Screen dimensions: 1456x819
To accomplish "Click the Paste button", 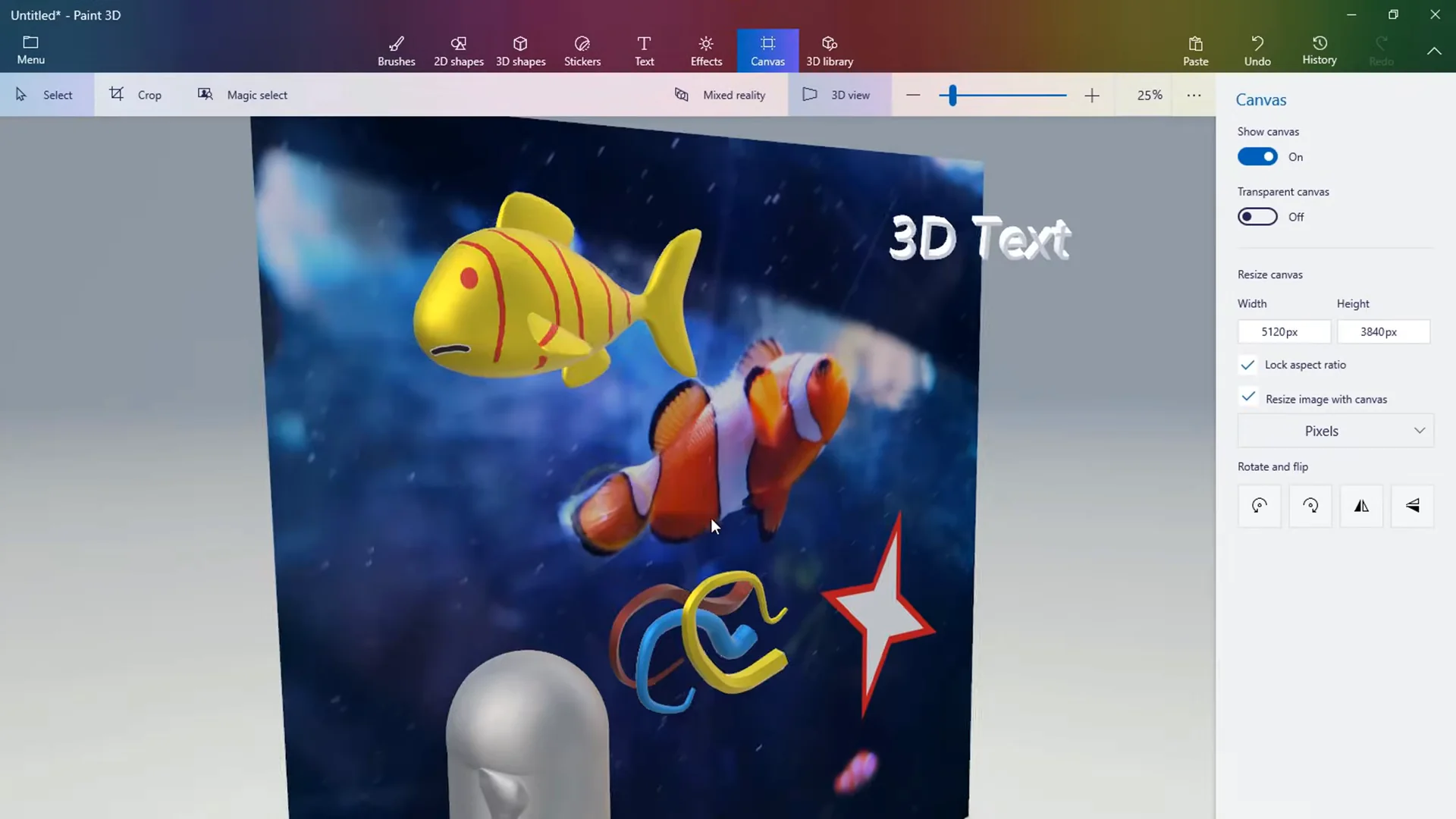I will [x=1195, y=51].
